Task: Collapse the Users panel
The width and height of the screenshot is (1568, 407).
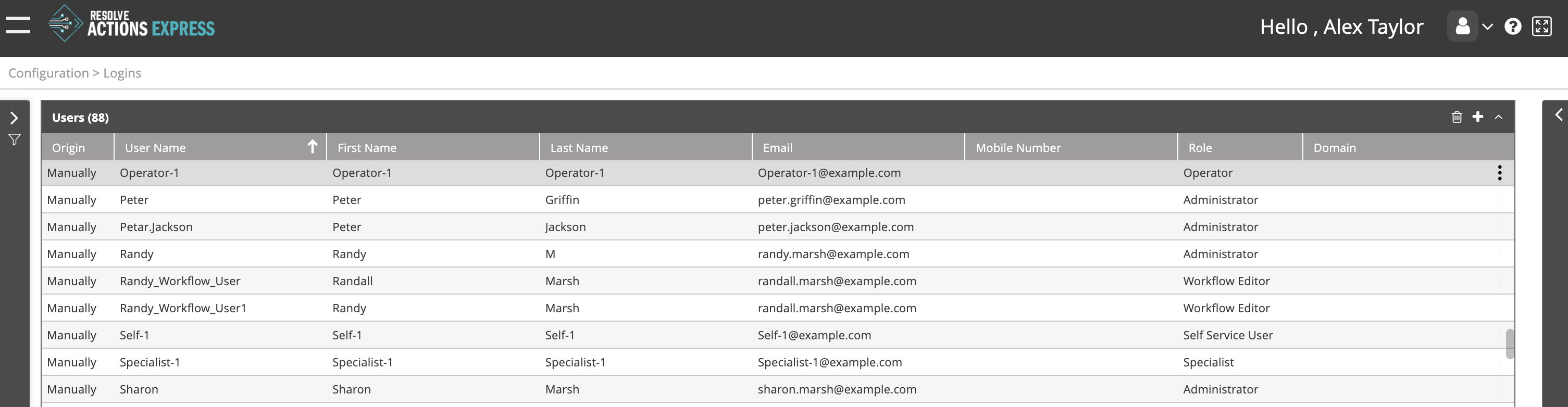Action: click(x=1499, y=117)
